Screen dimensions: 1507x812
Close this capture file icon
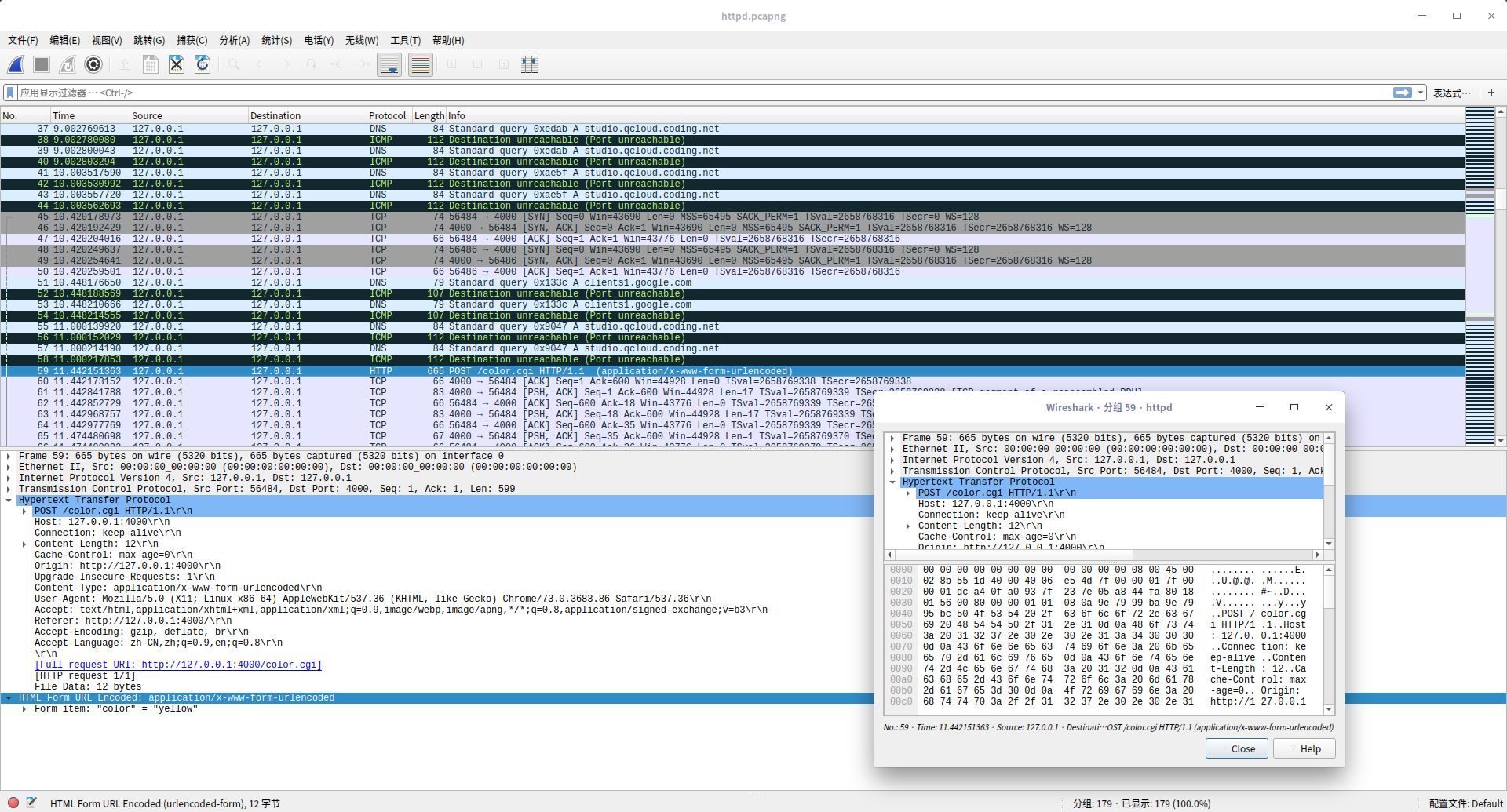(177, 65)
